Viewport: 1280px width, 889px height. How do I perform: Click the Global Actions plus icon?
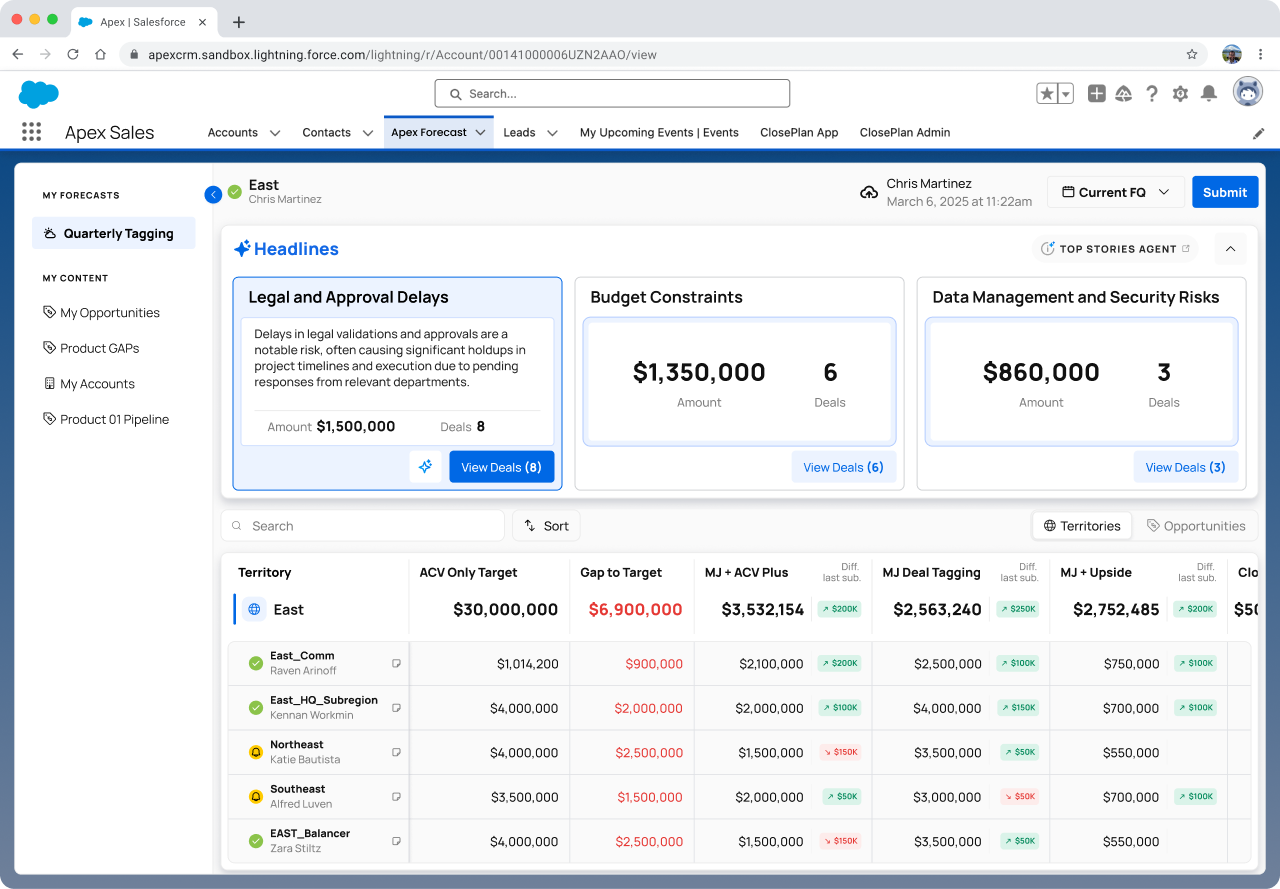pos(1096,93)
